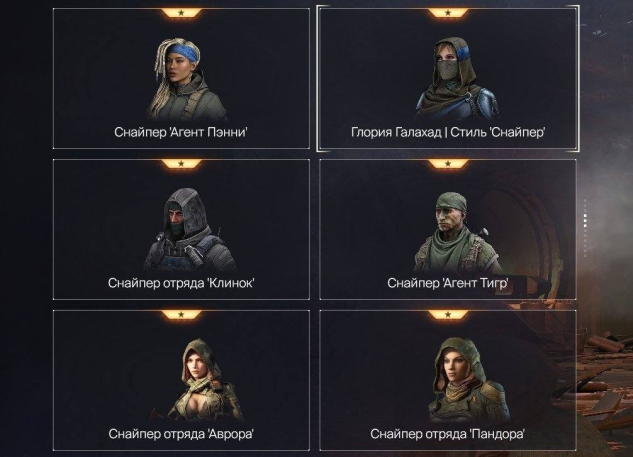Viewport: 633px width, 457px height.
Task: Click the caption Снайпер отряда 'Аврора'
Action: point(181,434)
